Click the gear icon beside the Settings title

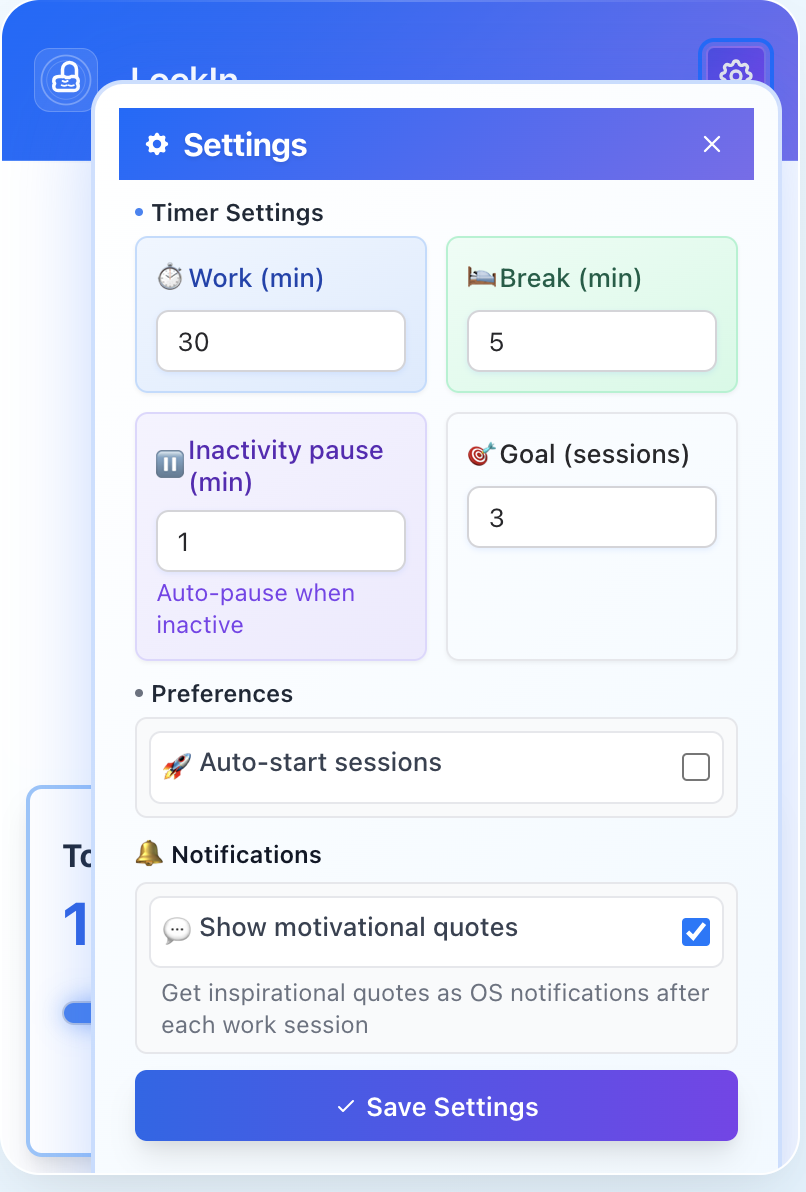coord(157,145)
